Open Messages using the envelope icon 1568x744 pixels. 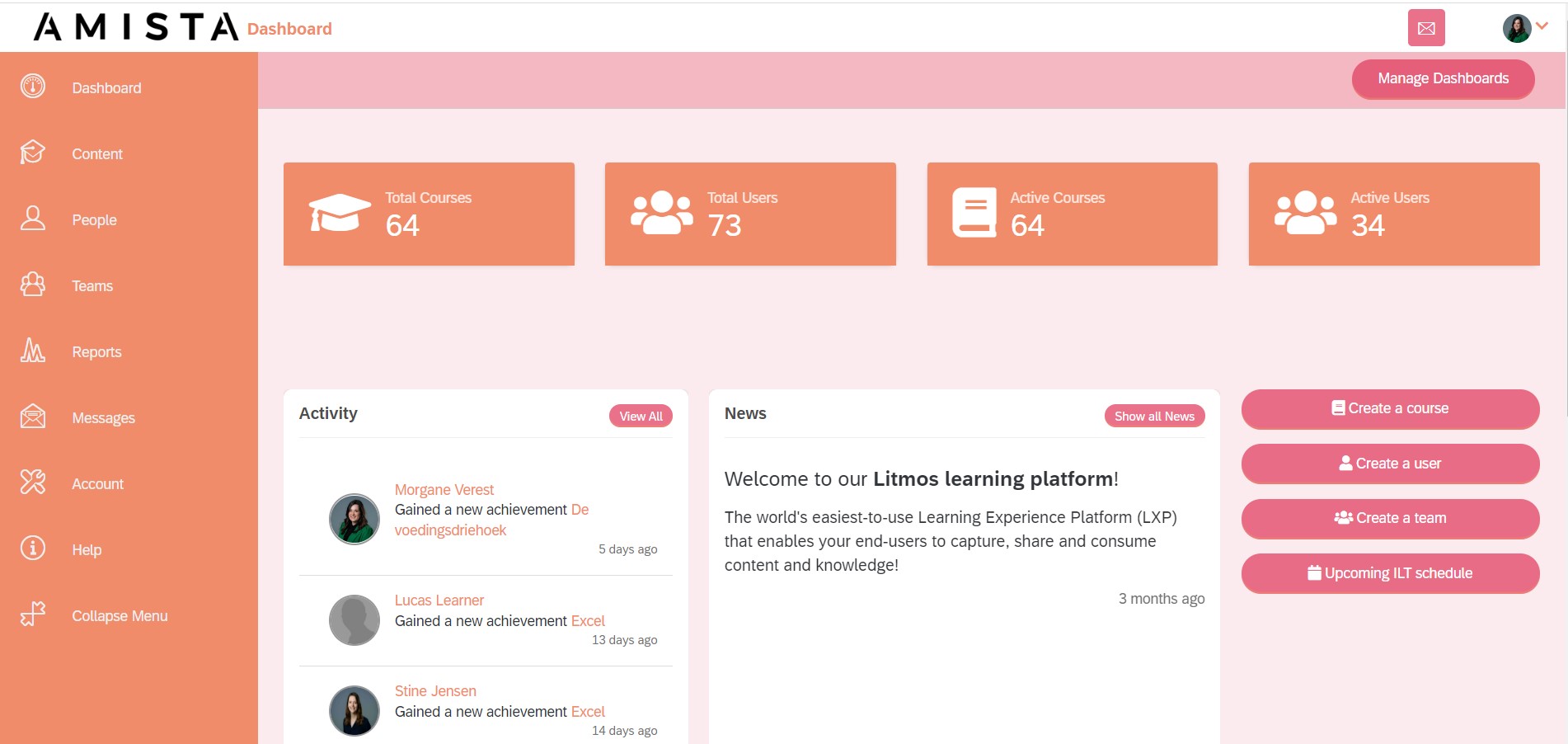[x=31, y=417]
